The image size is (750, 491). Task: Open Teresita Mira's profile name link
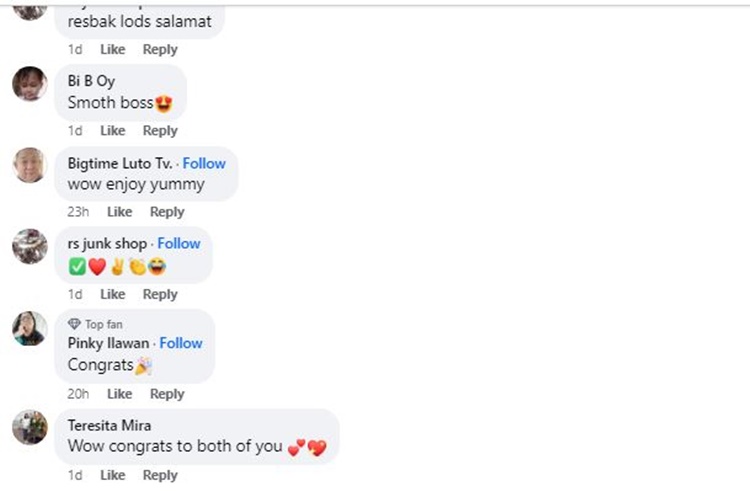click(110, 425)
